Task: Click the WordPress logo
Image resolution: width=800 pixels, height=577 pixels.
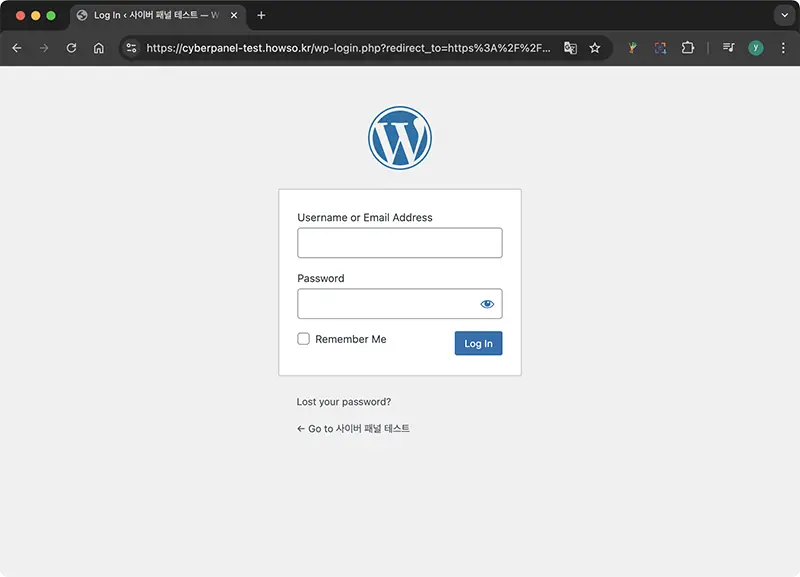Action: point(400,138)
